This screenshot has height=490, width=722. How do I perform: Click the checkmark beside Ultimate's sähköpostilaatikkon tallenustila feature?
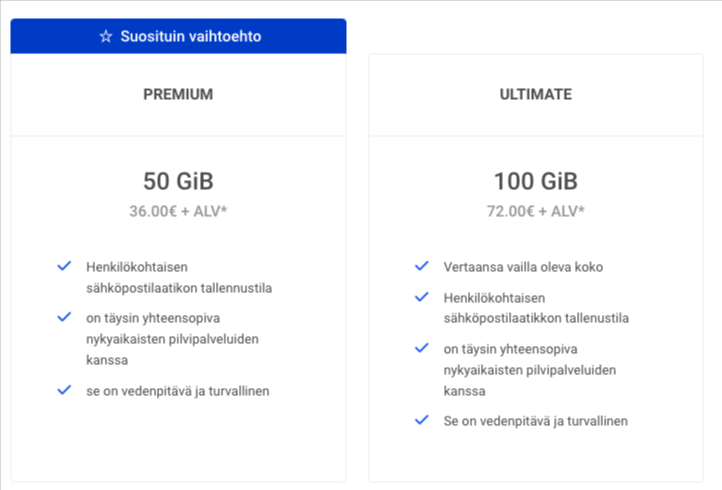click(421, 297)
